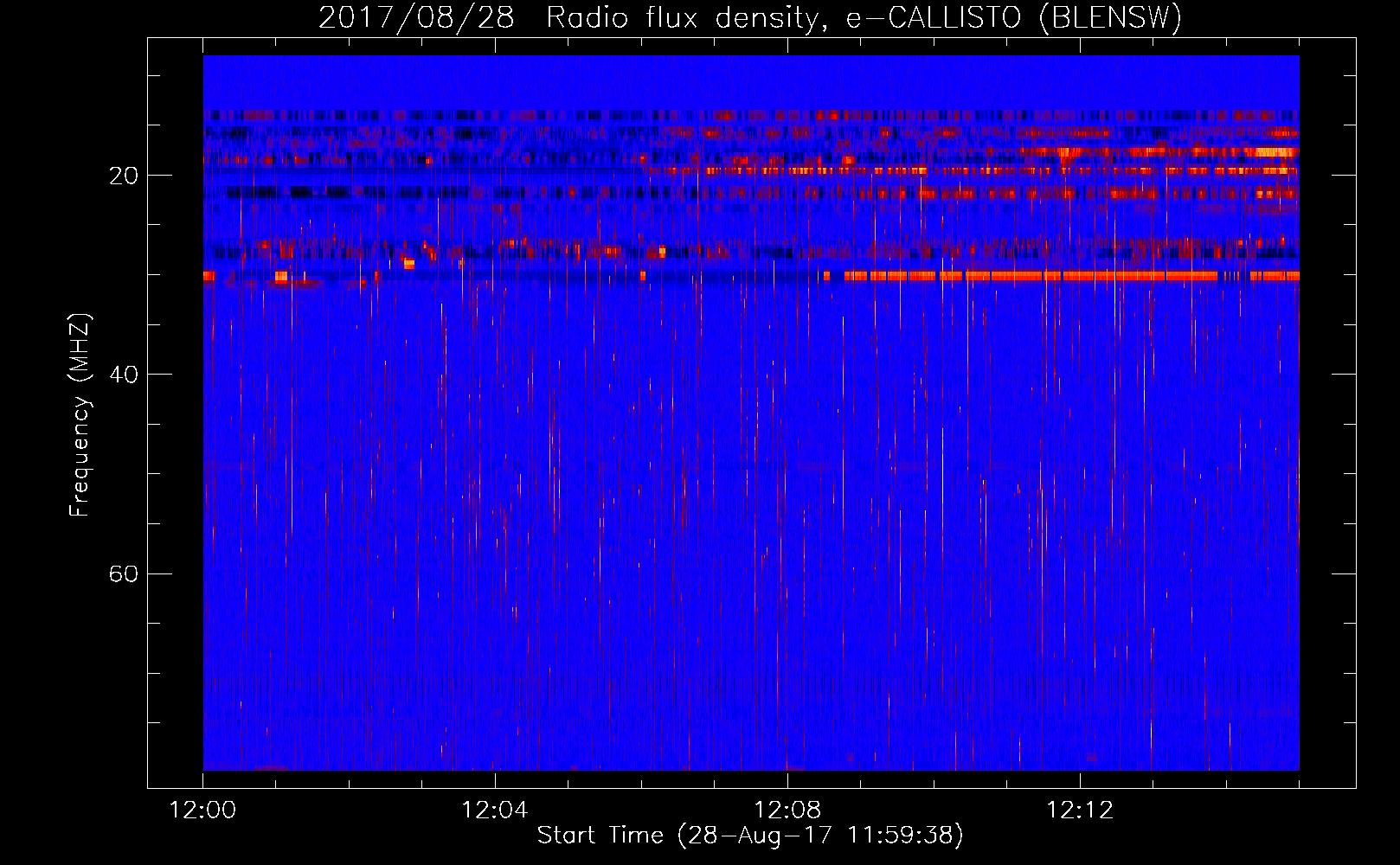The height and width of the screenshot is (865, 1400).
Task: Click the '40' frequency tick label
Action: 124,375
